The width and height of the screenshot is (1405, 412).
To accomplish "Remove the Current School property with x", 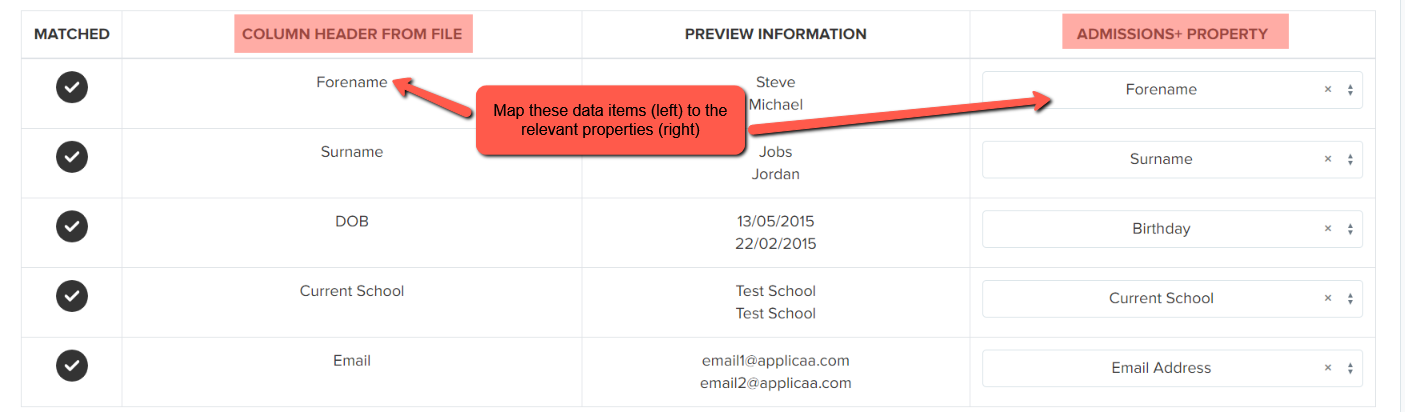I will pyautogui.click(x=1328, y=298).
